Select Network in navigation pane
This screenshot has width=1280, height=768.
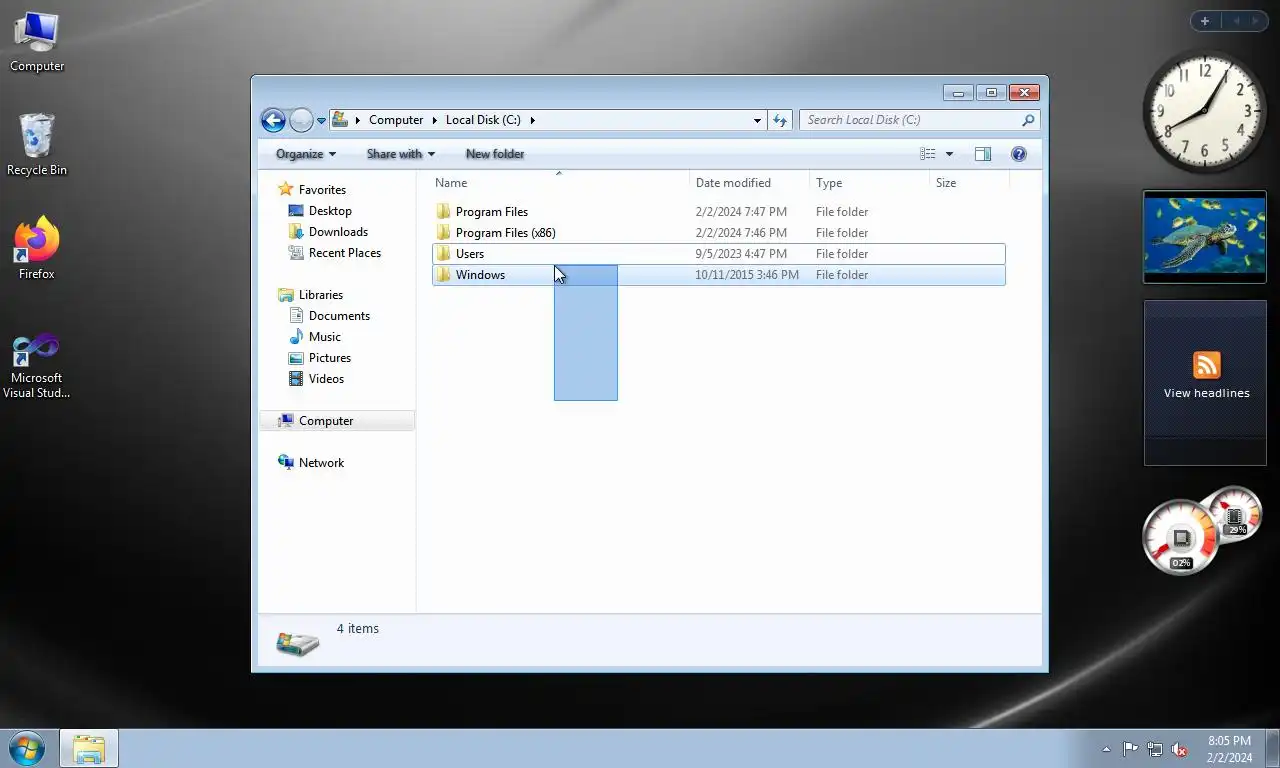[321, 463]
